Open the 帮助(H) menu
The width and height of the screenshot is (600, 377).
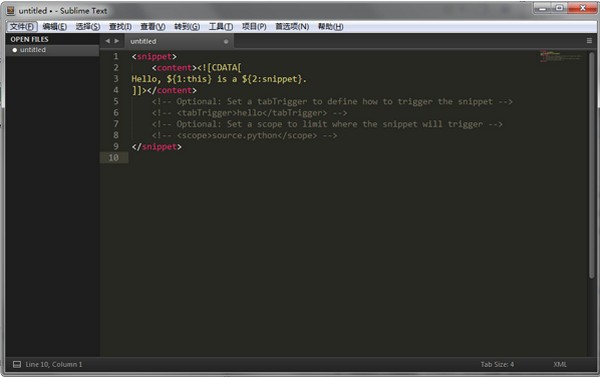tap(331, 26)
